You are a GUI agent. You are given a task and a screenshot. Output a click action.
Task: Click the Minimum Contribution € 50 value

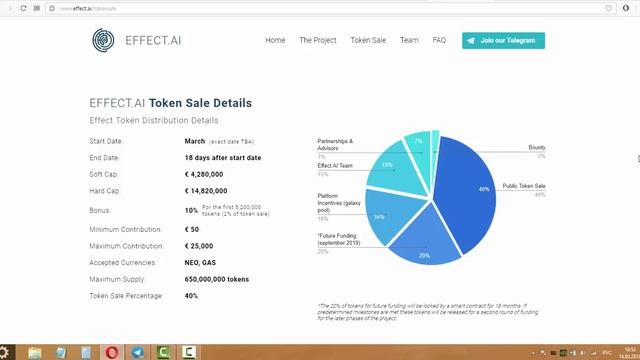coord(192,229)
